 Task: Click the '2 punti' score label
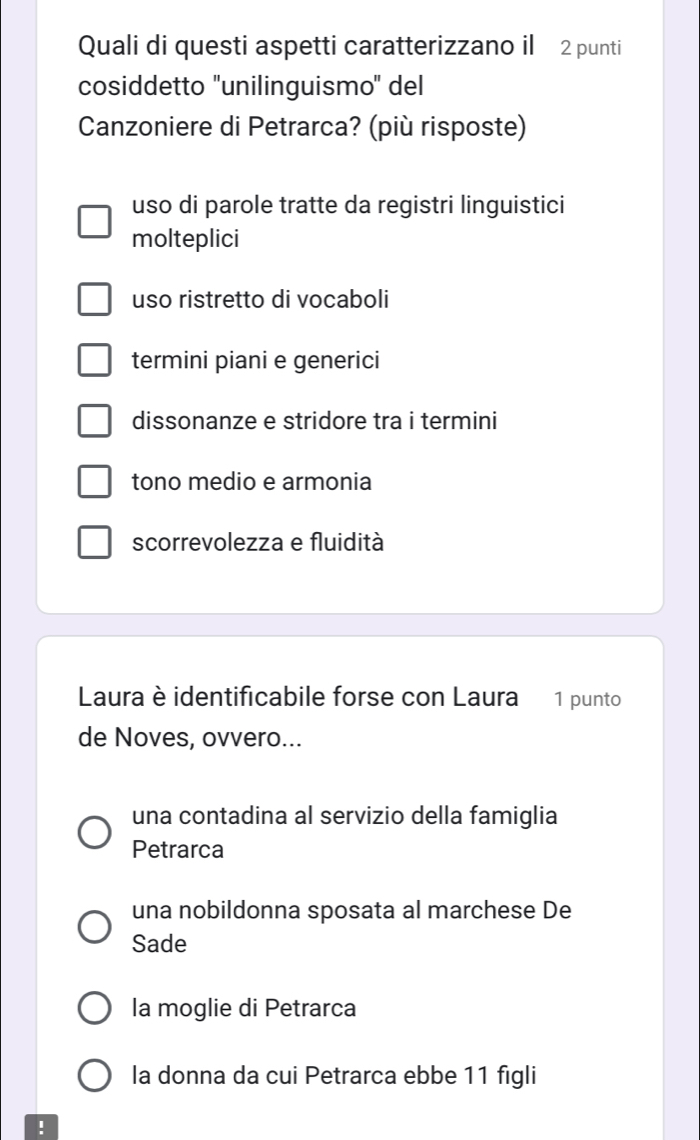[591, 48]
